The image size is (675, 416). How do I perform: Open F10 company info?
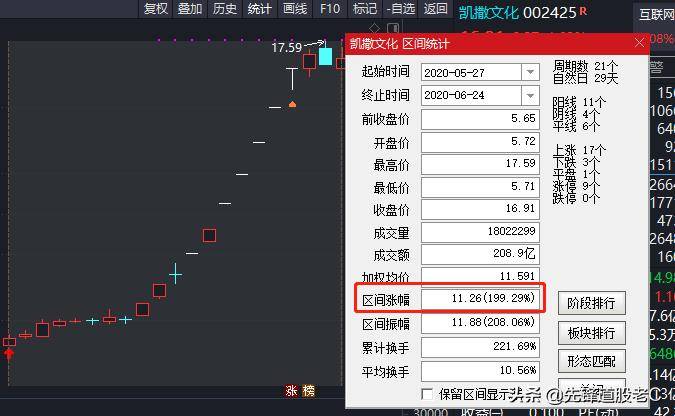330,9
